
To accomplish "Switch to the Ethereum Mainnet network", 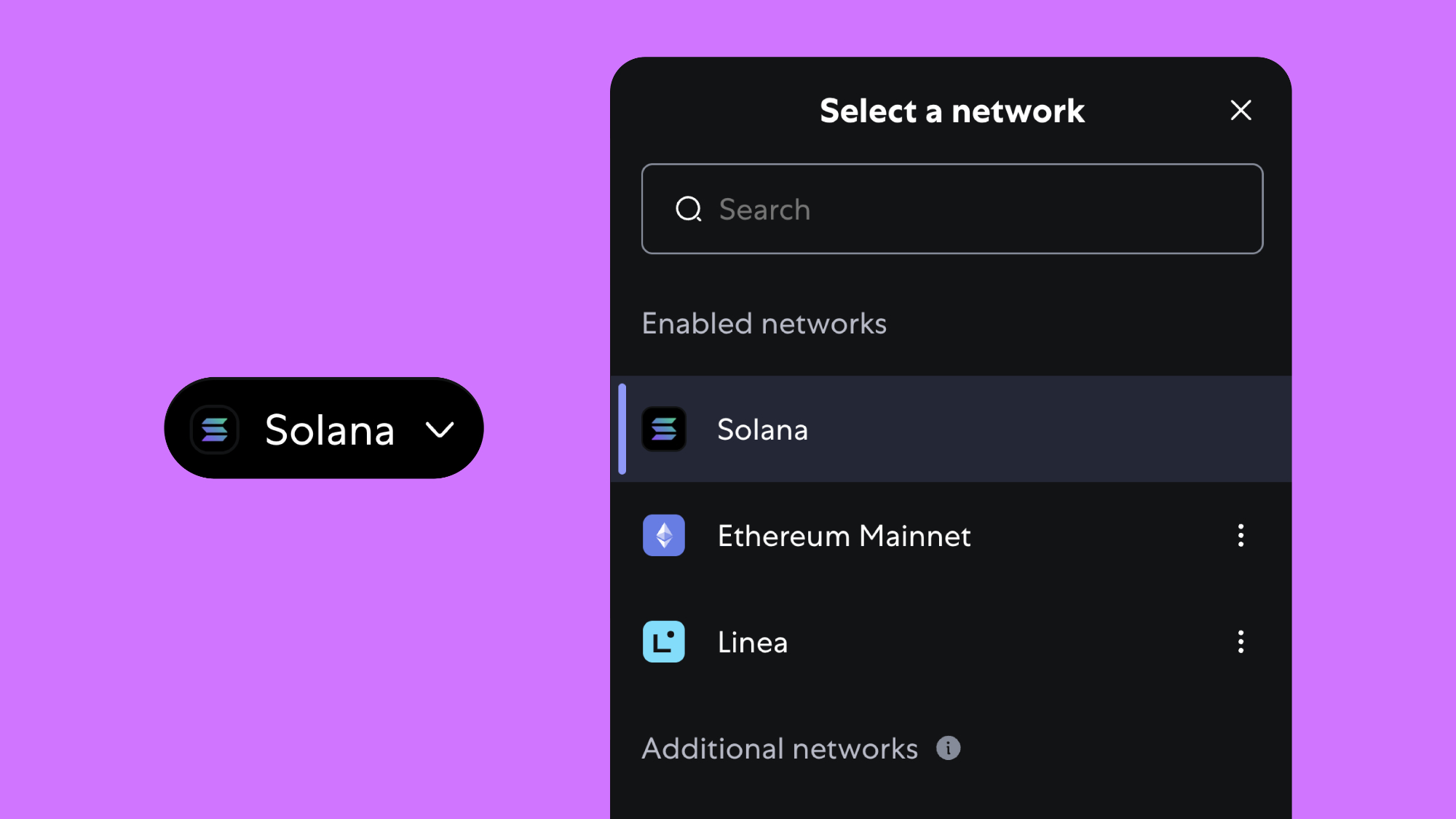I will [x=844, y=537].
